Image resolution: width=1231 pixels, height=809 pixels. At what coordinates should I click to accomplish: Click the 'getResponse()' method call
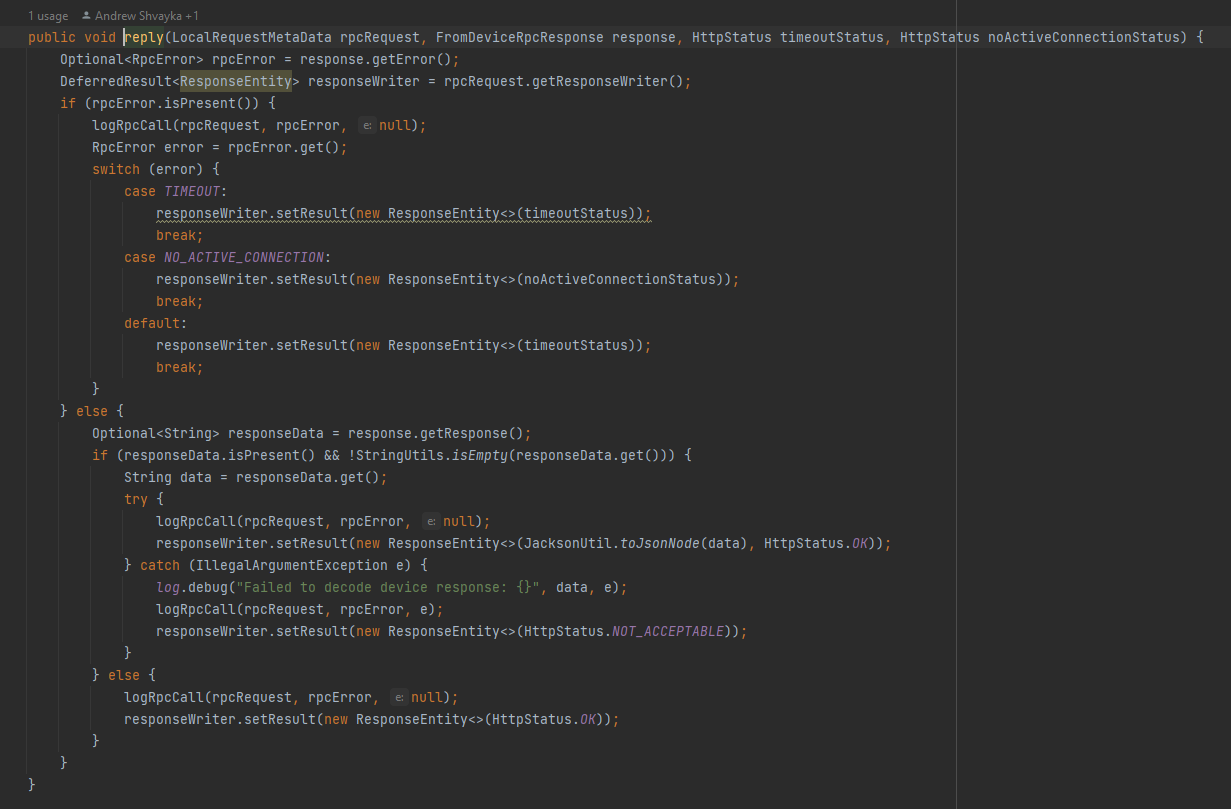tap(476, 433)
